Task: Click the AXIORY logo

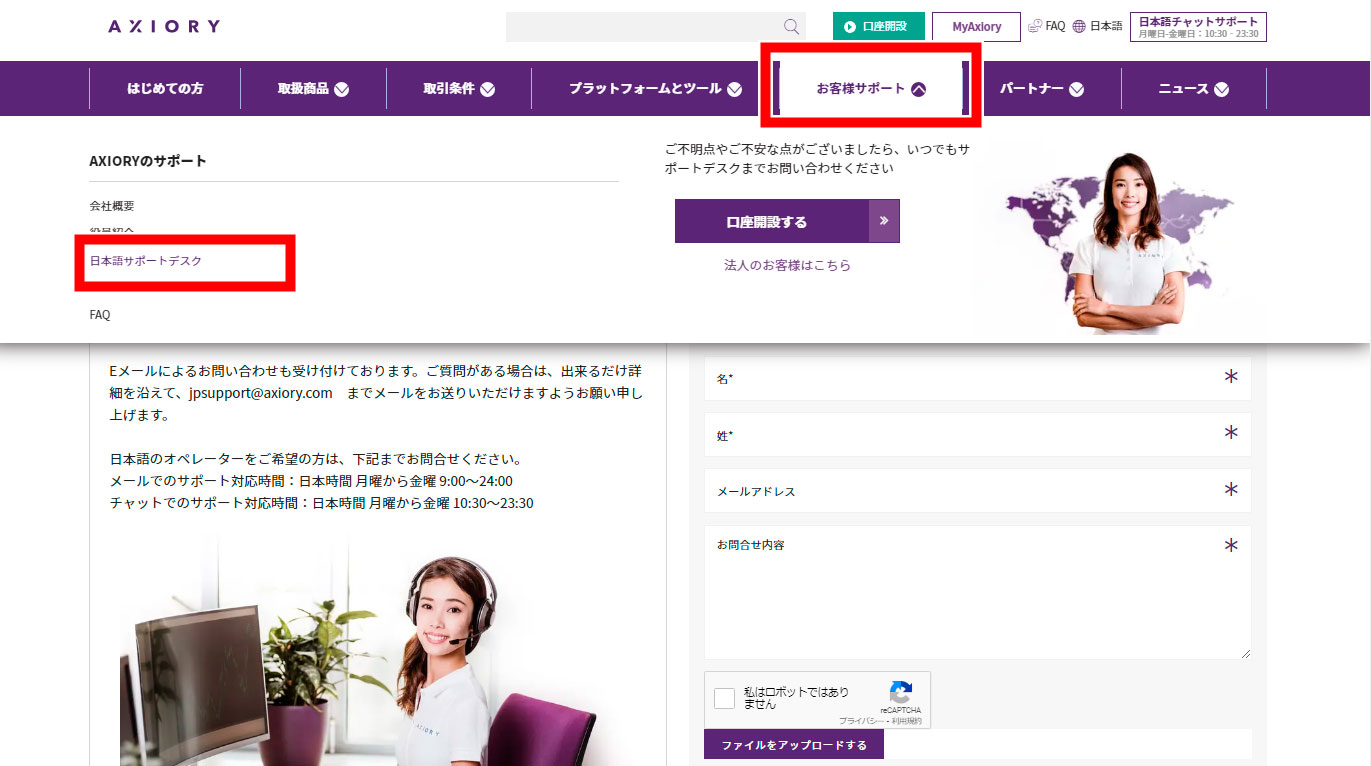Action: [164, 26]
